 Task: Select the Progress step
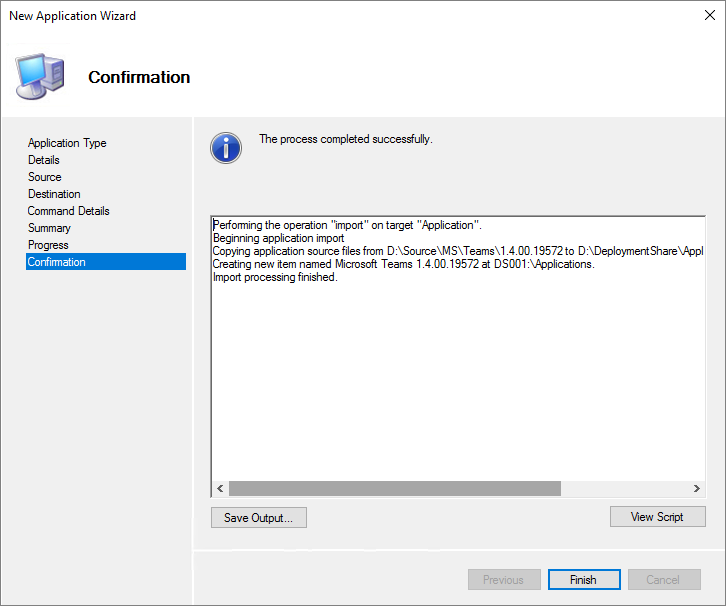pyautogui.click(x=48, y=245)
